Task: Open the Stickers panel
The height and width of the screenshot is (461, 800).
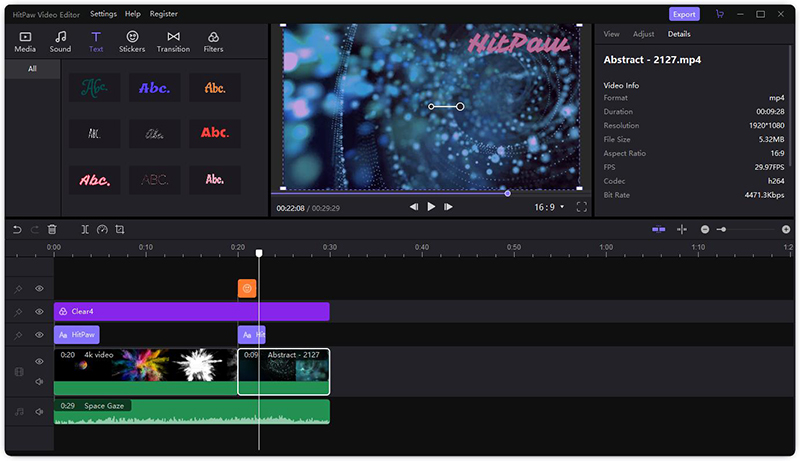Action: [132, 41]
